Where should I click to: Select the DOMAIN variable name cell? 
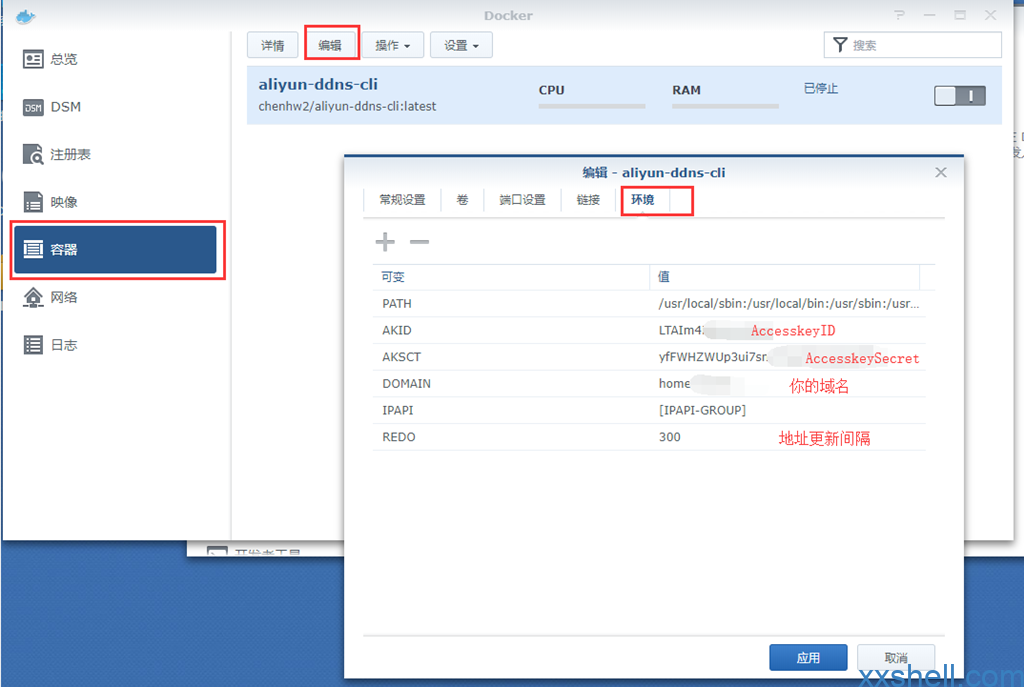coord(511,384)
